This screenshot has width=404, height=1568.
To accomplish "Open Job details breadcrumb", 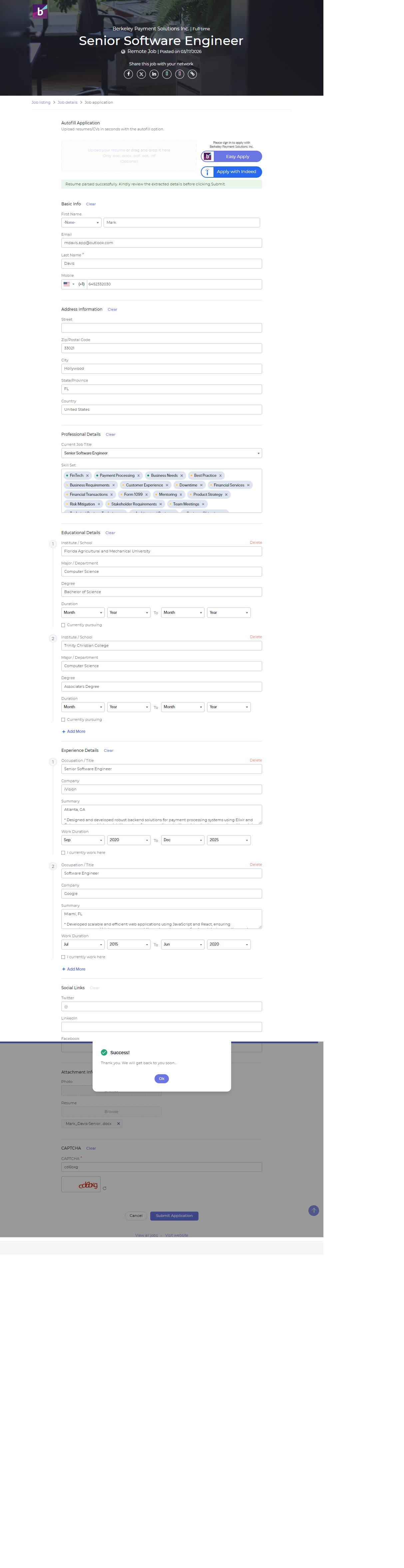I will click(68, 103).
